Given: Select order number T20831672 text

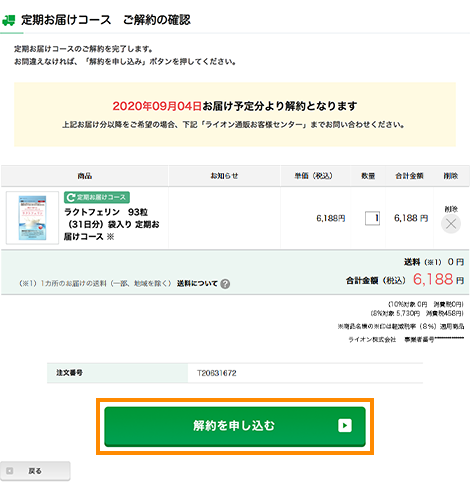Looking at the screenshot, I should pyautogui.click(x=217, y=373).
